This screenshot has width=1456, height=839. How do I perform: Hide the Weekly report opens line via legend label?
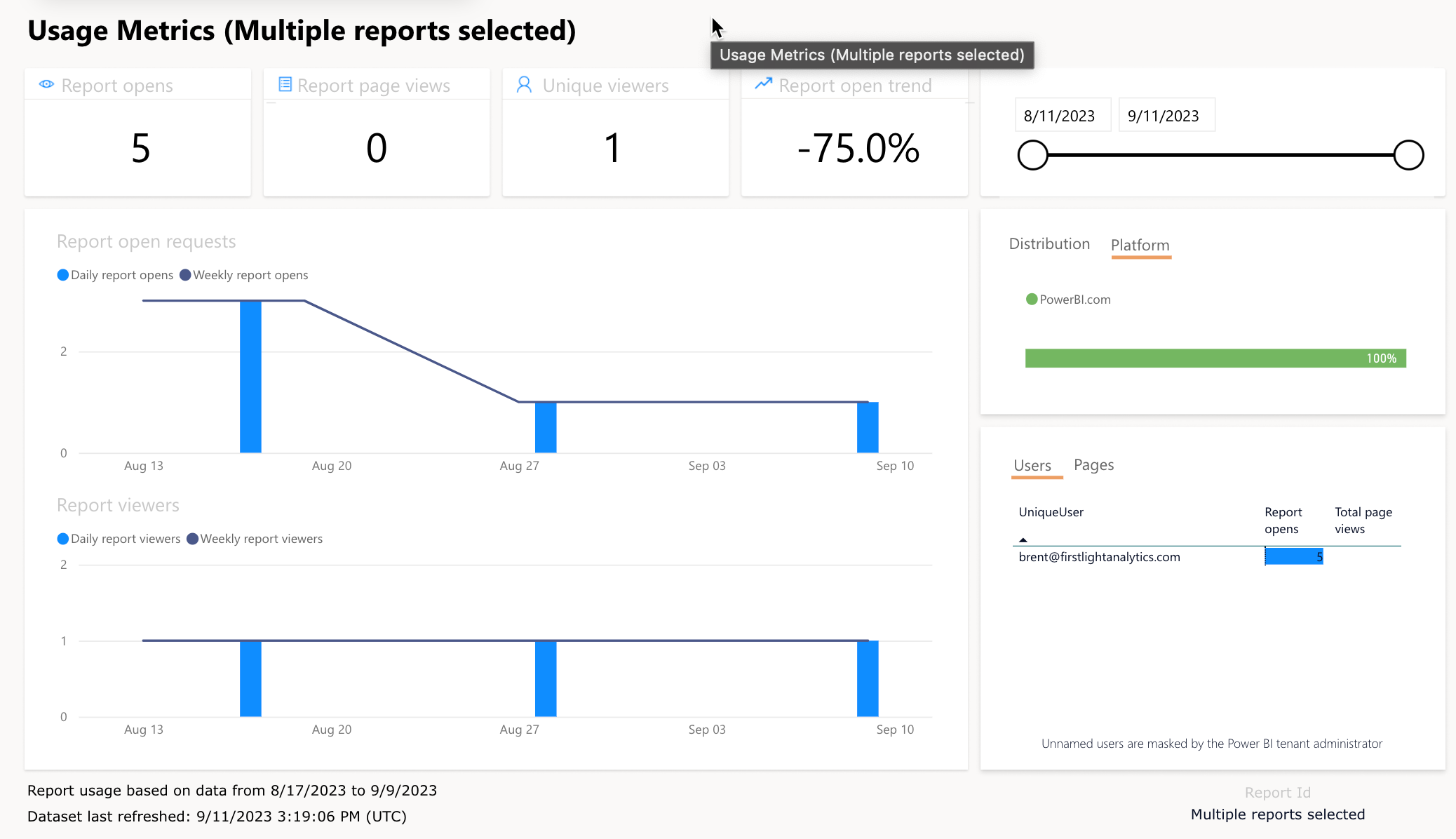(x=251, y=275)
